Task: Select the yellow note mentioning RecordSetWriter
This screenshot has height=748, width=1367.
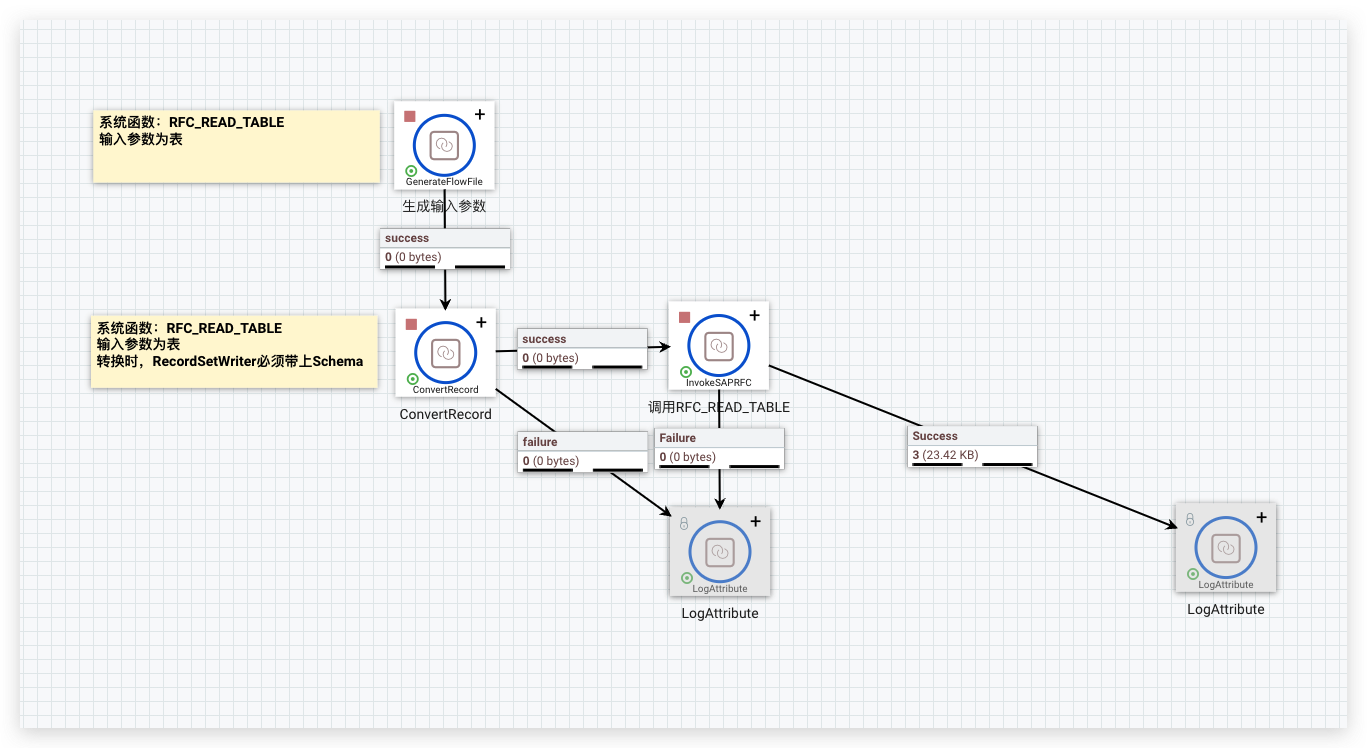Action: point(234,352)
